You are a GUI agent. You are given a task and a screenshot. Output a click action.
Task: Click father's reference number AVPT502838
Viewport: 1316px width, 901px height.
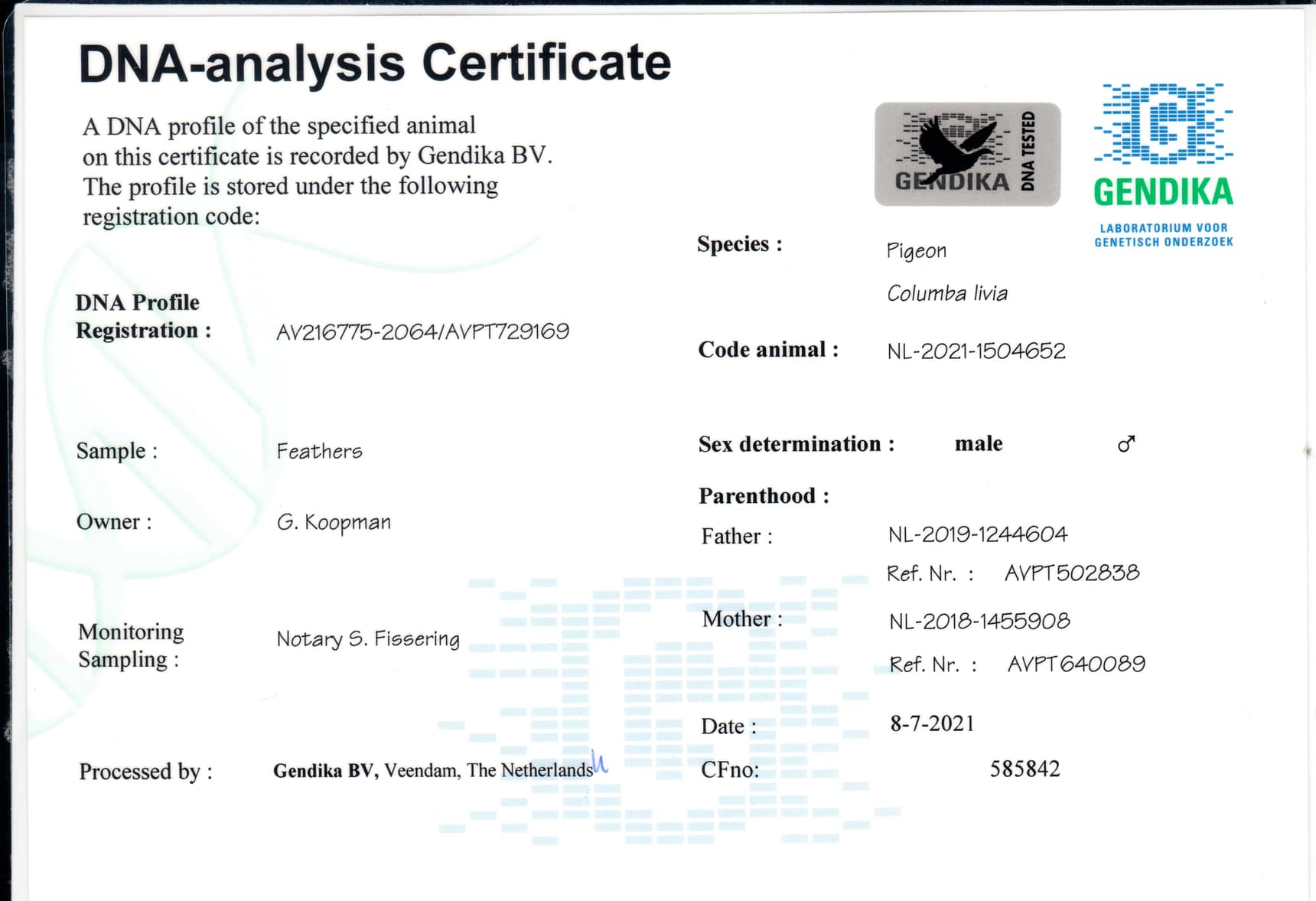1071,573
